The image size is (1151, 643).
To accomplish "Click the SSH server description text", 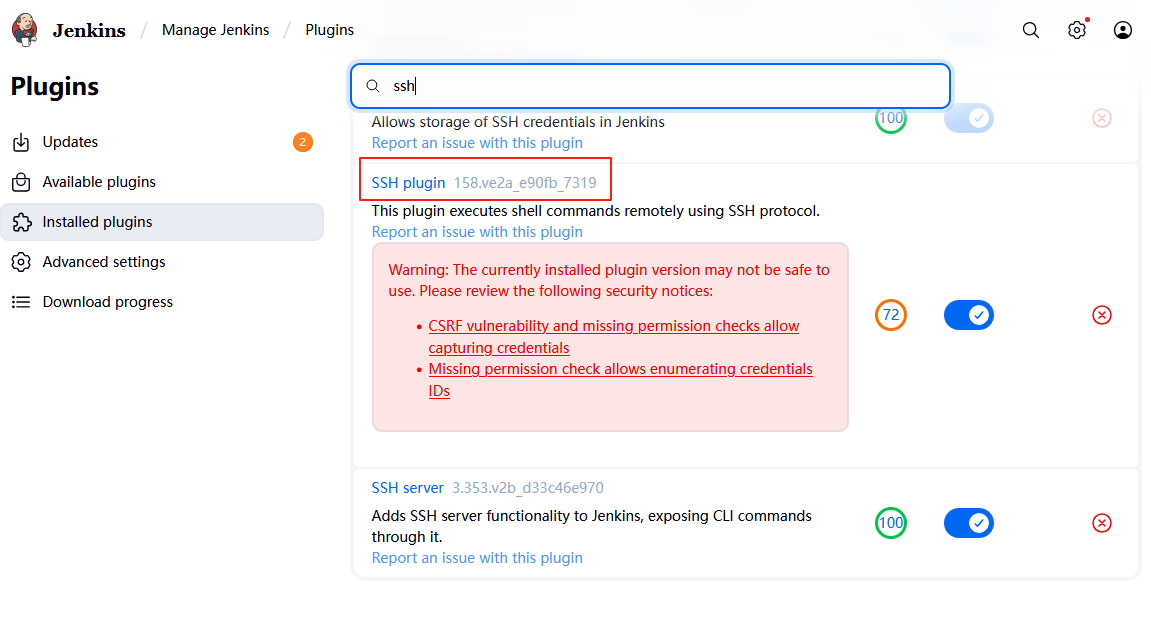I will [x=592, y=526].
